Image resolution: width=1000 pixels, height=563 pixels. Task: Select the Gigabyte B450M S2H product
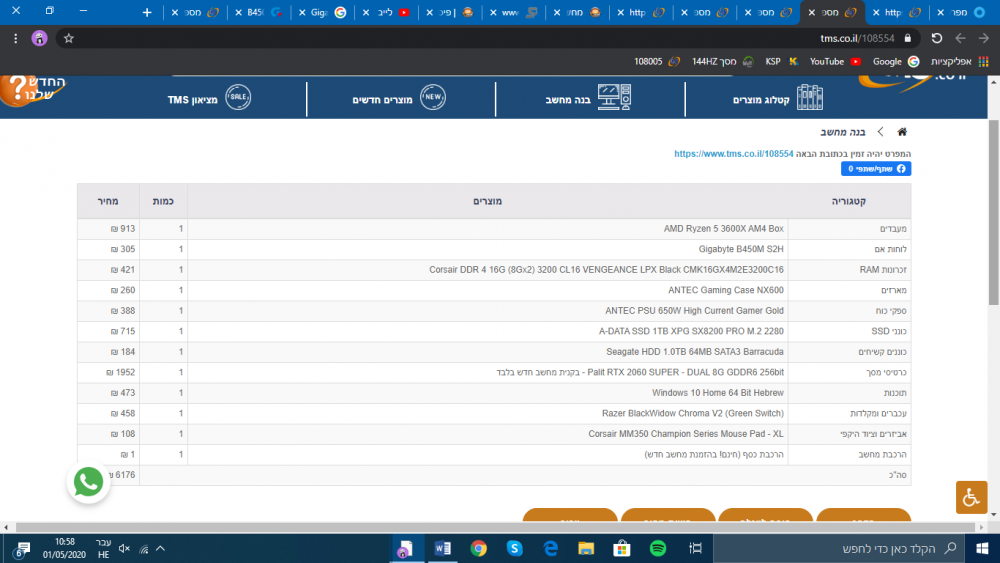coord(740,249)
